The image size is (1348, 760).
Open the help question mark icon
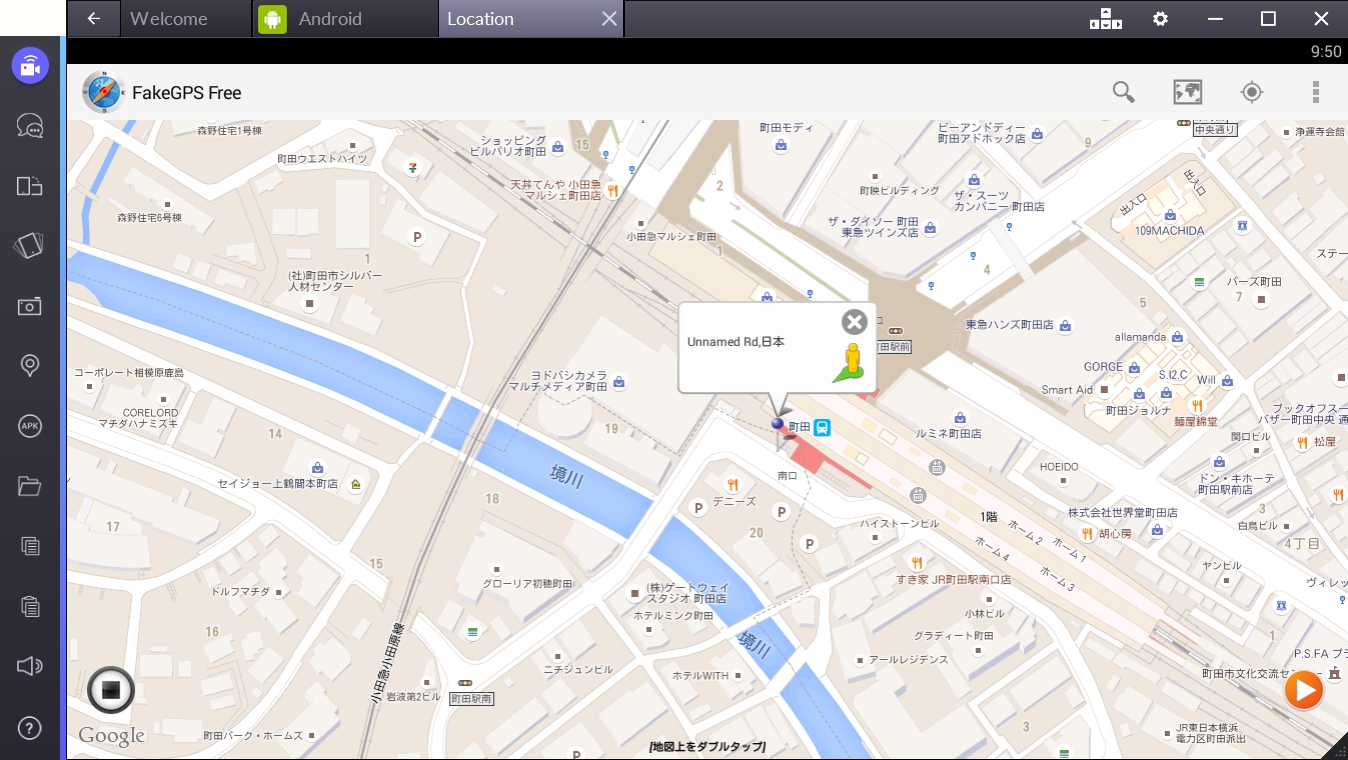coord(30,727)
